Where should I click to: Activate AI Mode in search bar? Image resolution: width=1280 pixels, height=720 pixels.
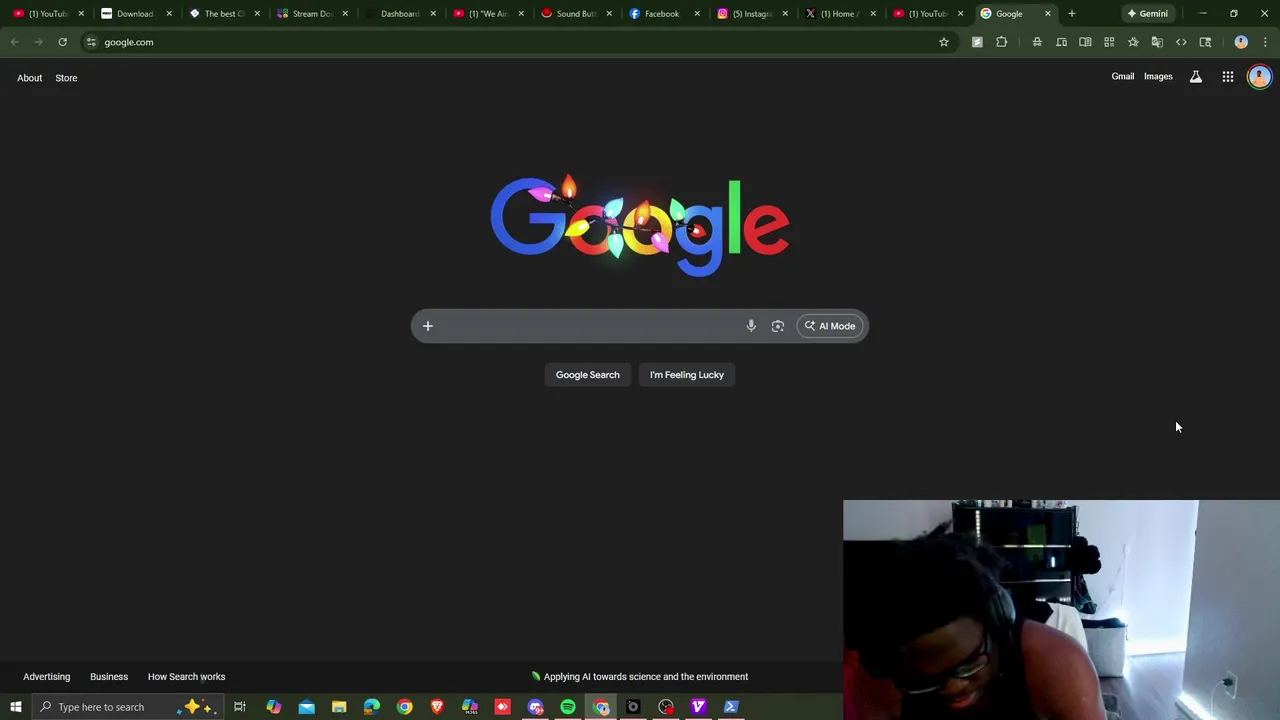830,326
